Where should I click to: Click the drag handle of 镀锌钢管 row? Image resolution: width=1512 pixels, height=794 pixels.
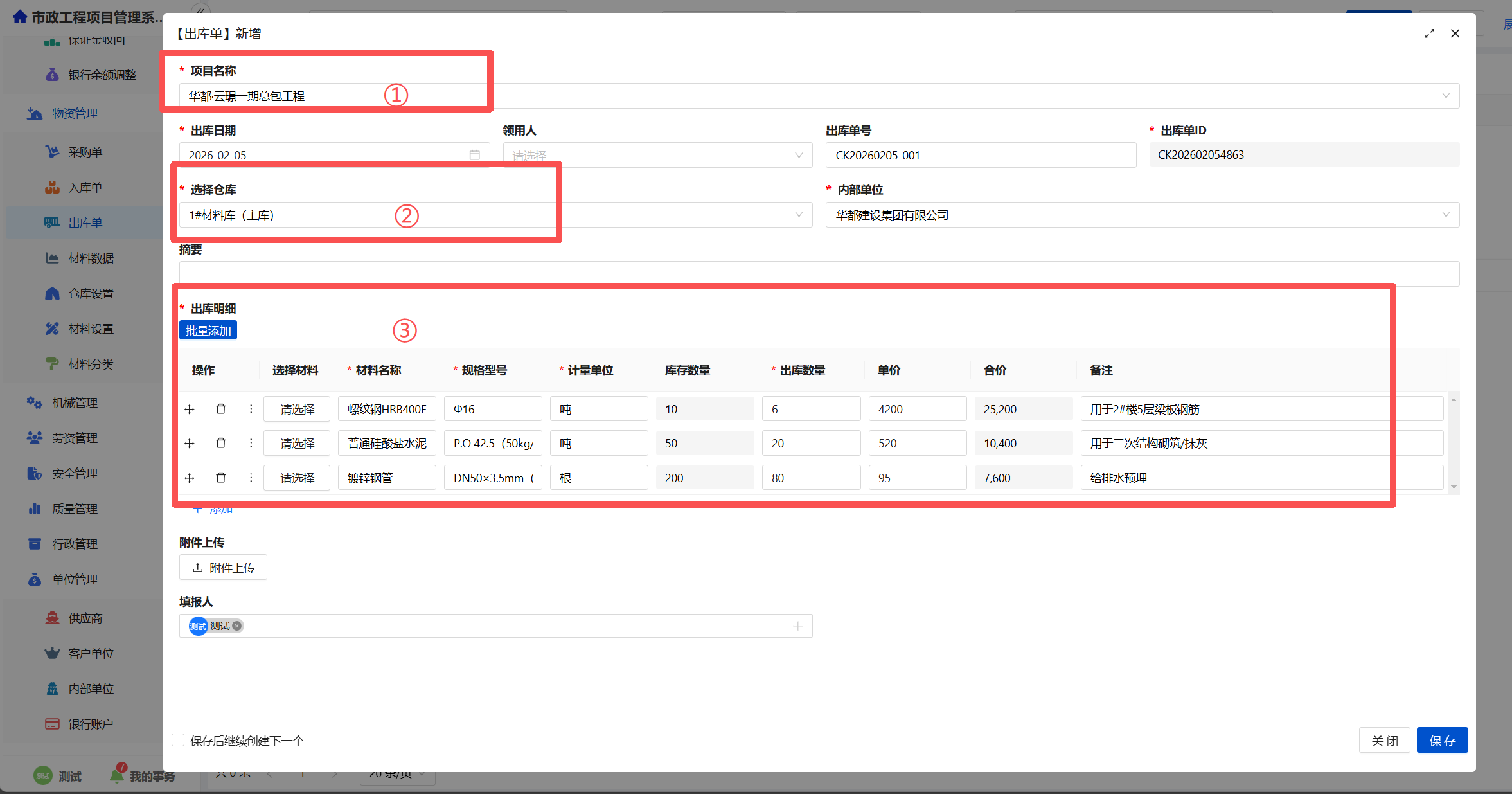(x=190, y=478)
